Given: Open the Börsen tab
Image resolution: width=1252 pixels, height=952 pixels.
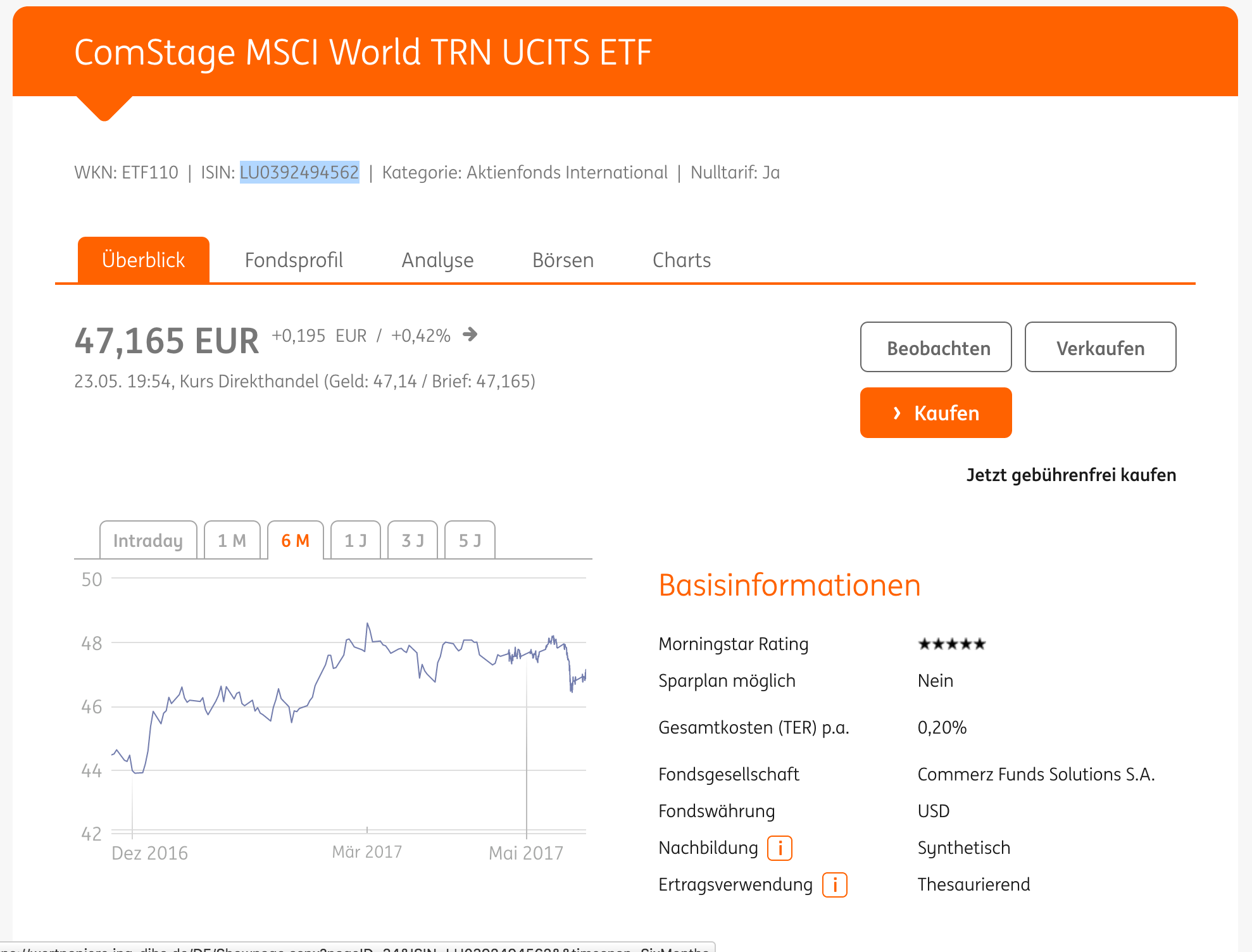Looking at the screenshot, I should coord(563,260).
